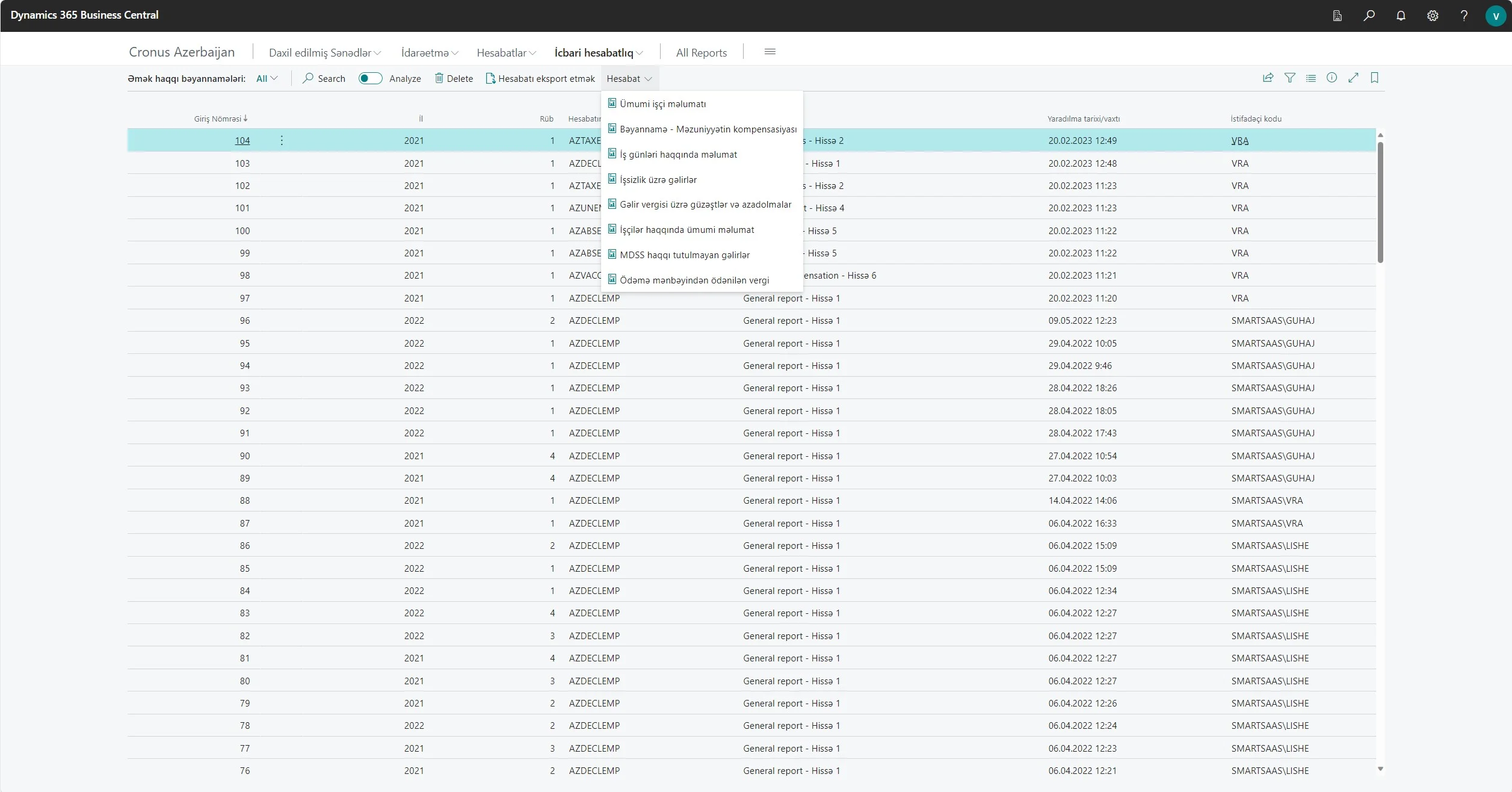Click the vertical scrollbar thumb
The height and width of the screenshot is (792, 1512).
tap(1380, 202)
